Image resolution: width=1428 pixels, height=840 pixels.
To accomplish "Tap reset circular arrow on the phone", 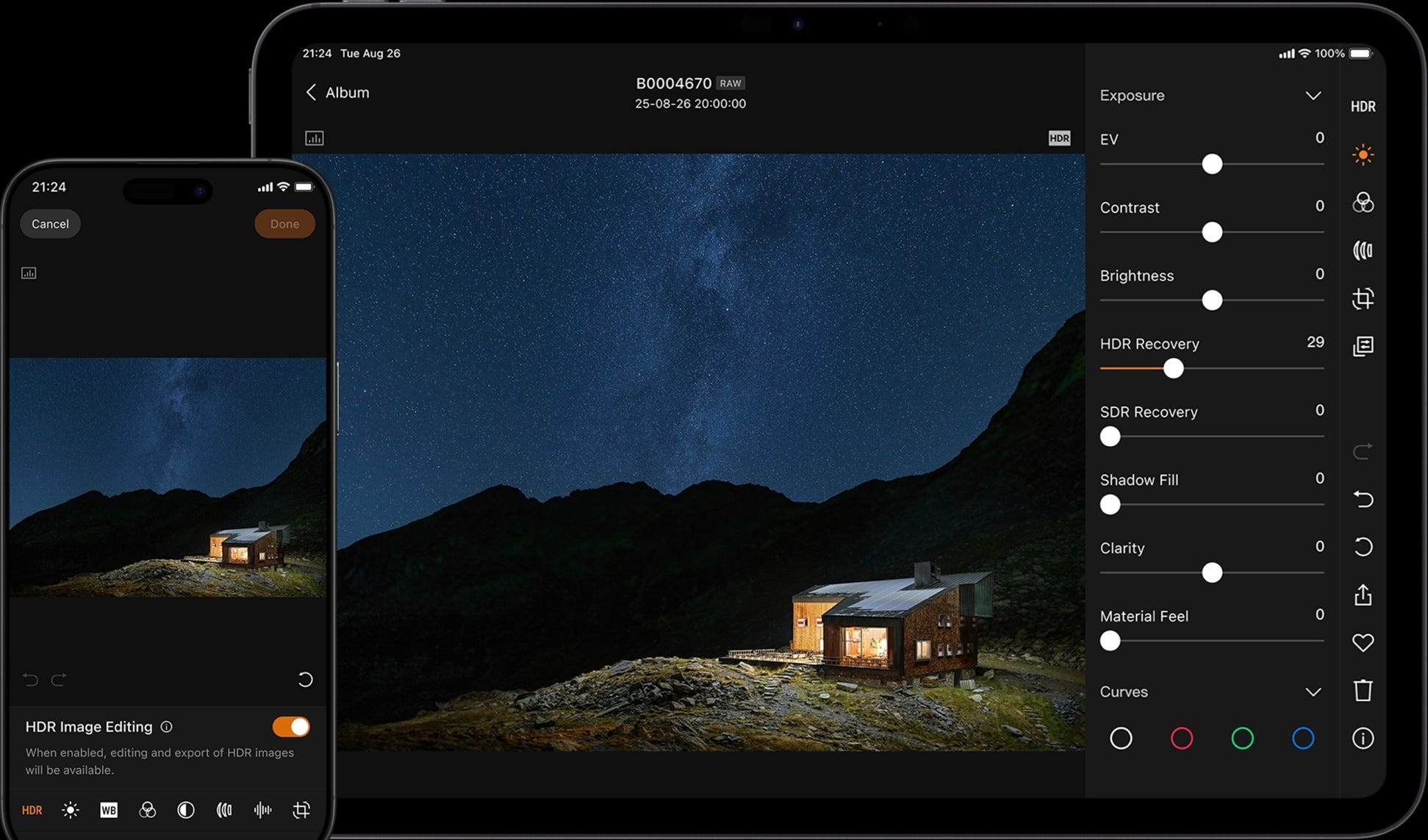I will point(305,680).
